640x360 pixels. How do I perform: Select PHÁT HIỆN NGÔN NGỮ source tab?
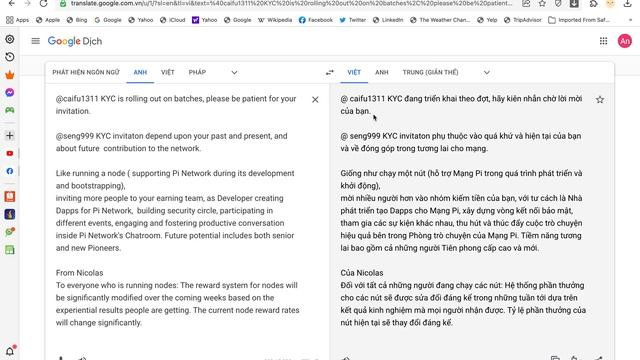[x=86, y=72]
